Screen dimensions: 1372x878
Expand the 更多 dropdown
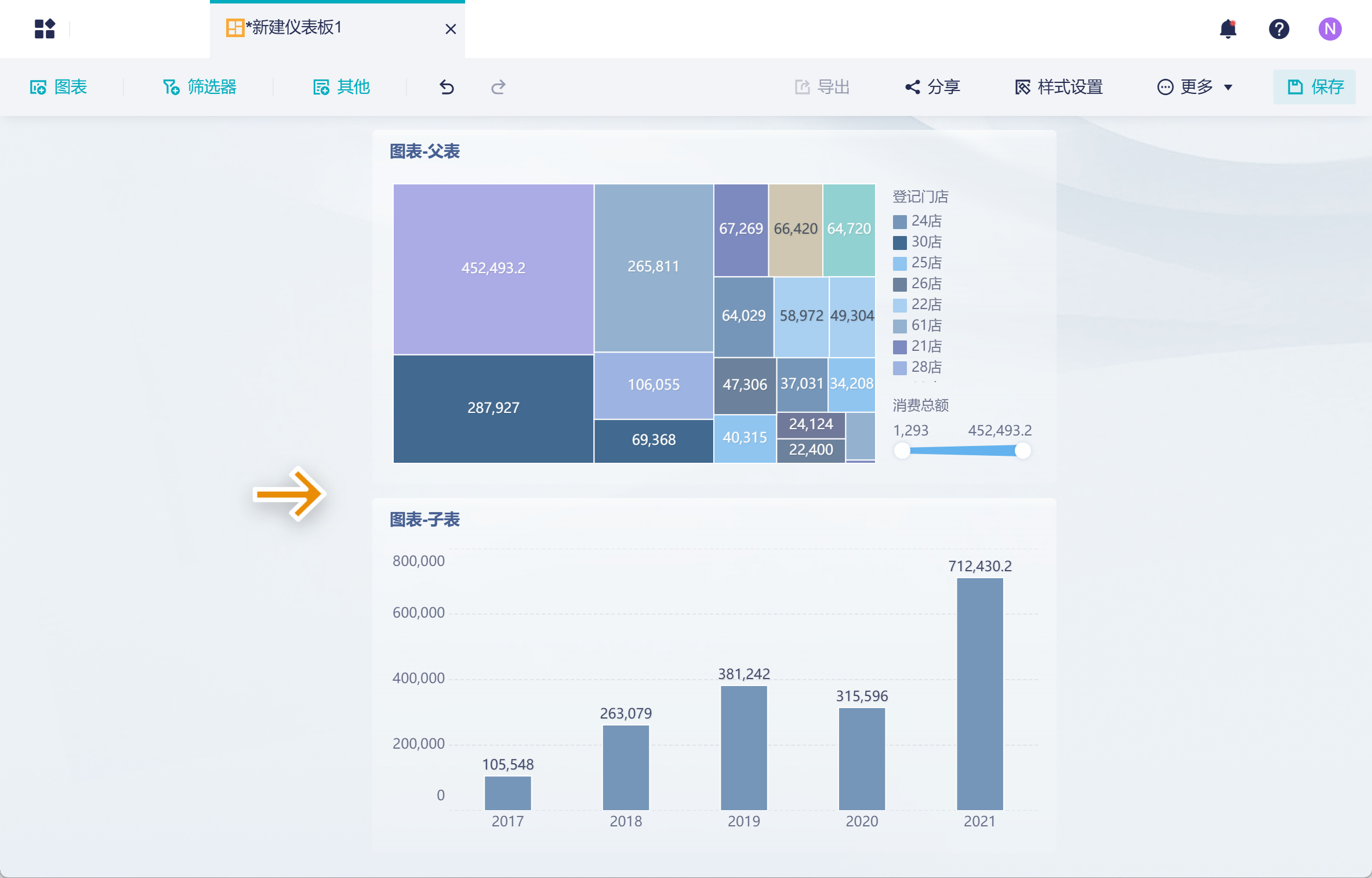coord(1195,87)
